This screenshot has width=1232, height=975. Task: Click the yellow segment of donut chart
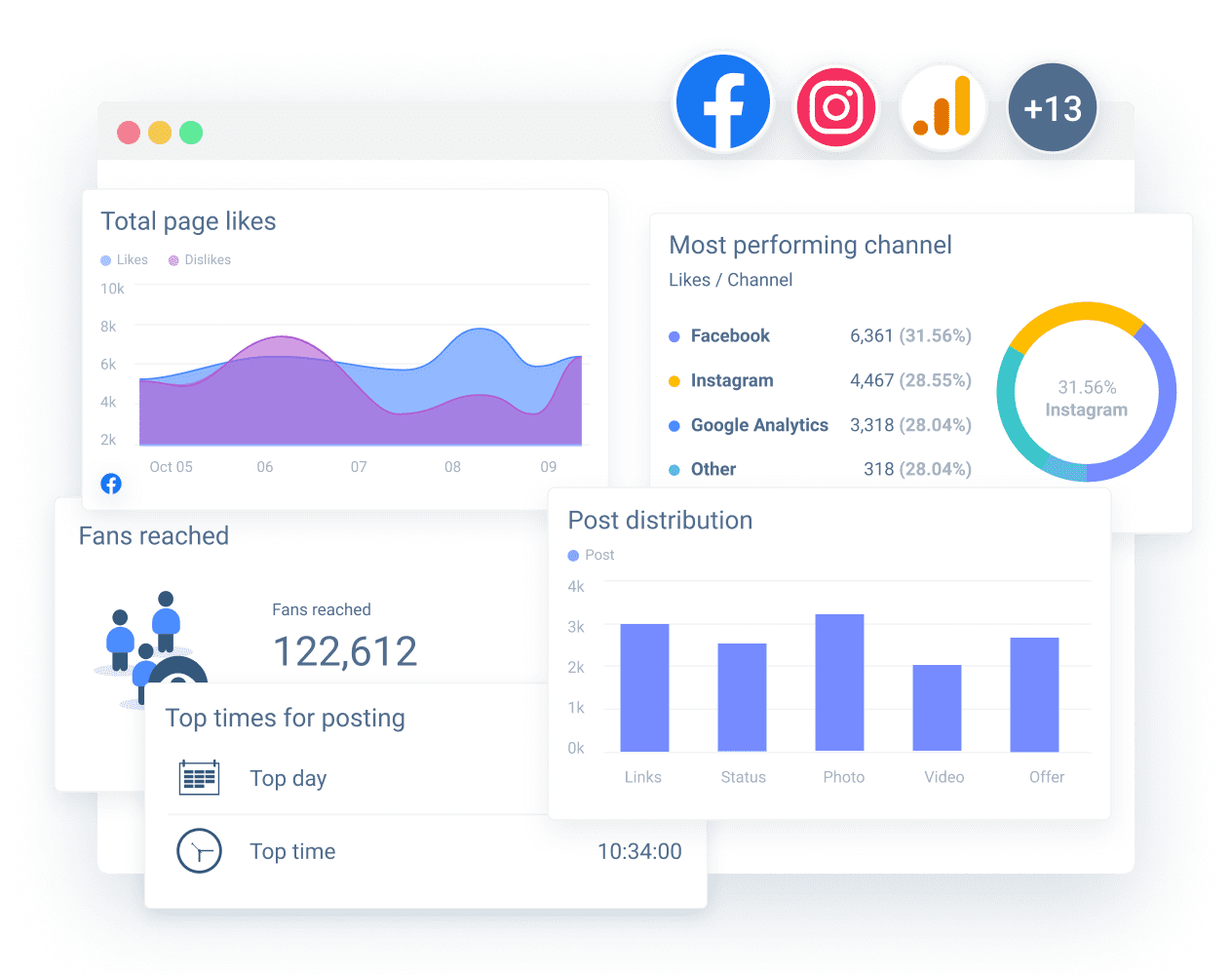coord(1075,314)
